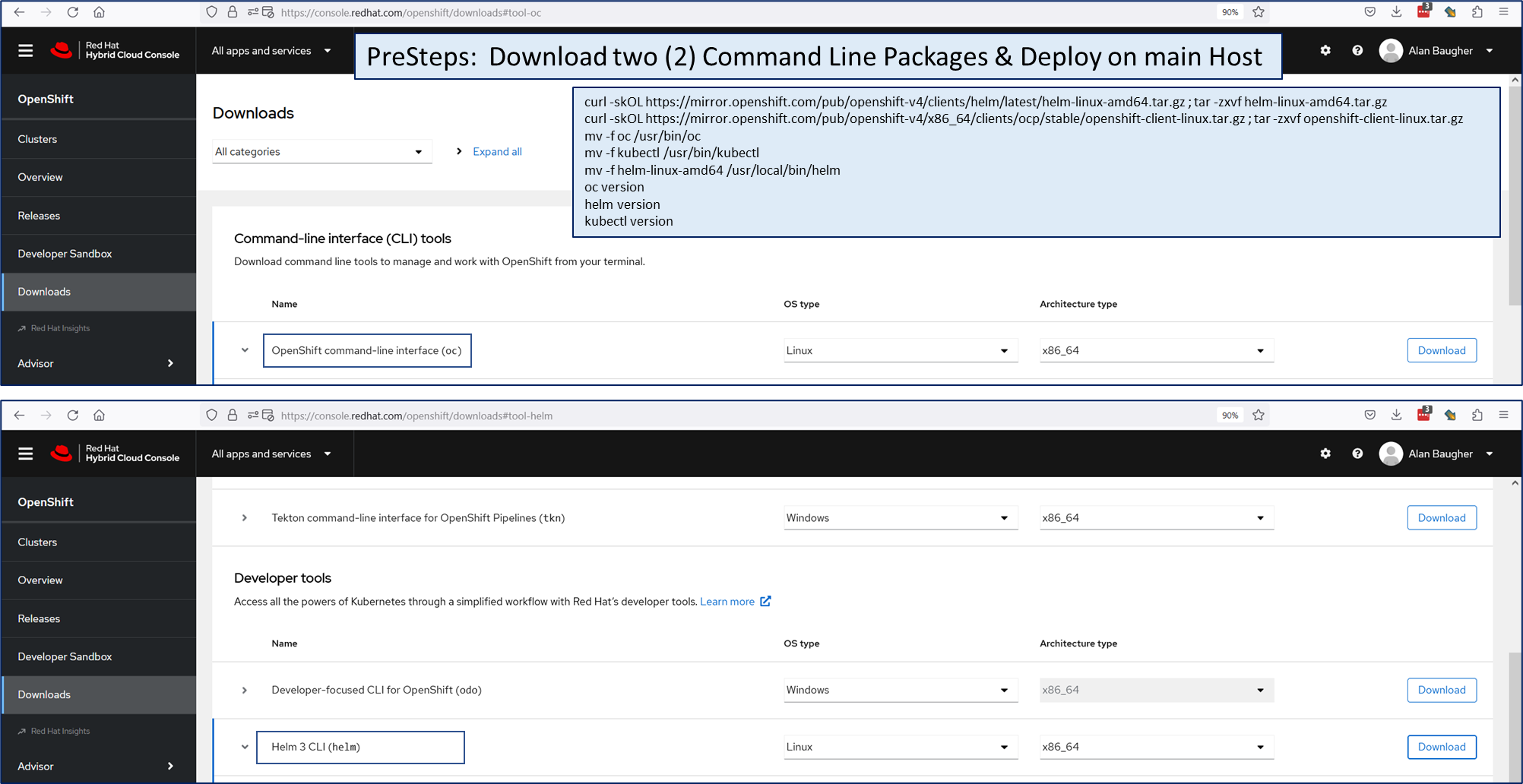This screenshot has width=1523, height=784.
Task: Click reload icon in the tool-oc browser window
Action: point(73,12)
